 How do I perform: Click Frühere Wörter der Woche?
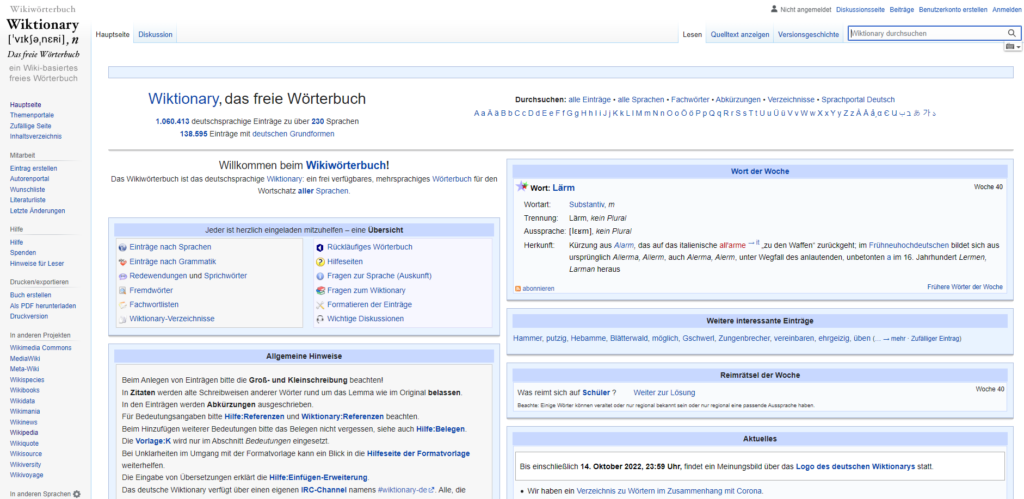965,287
